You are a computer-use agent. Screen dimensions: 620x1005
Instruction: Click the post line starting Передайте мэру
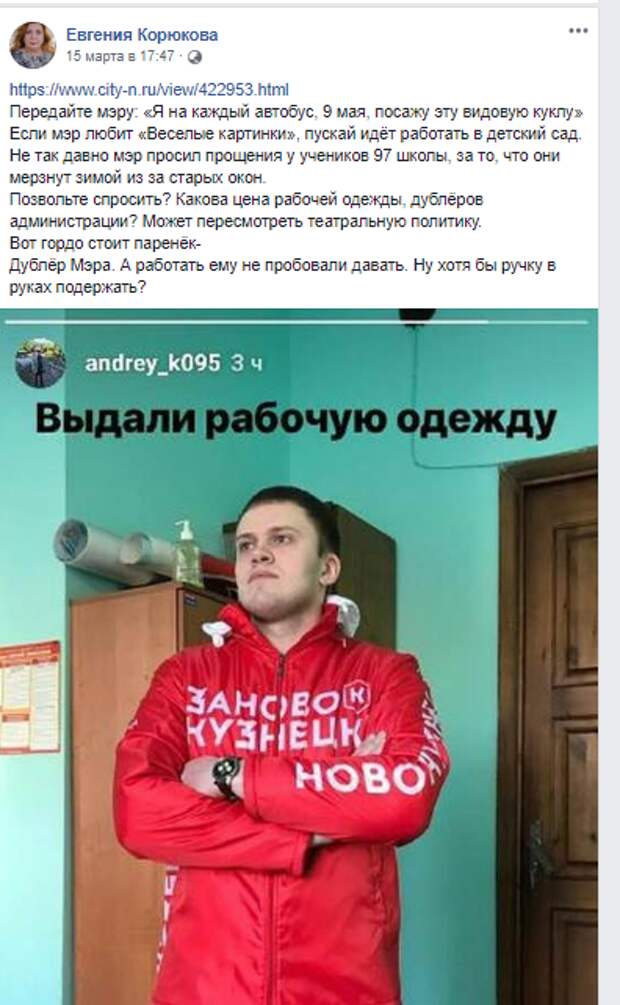coord(296,112)
